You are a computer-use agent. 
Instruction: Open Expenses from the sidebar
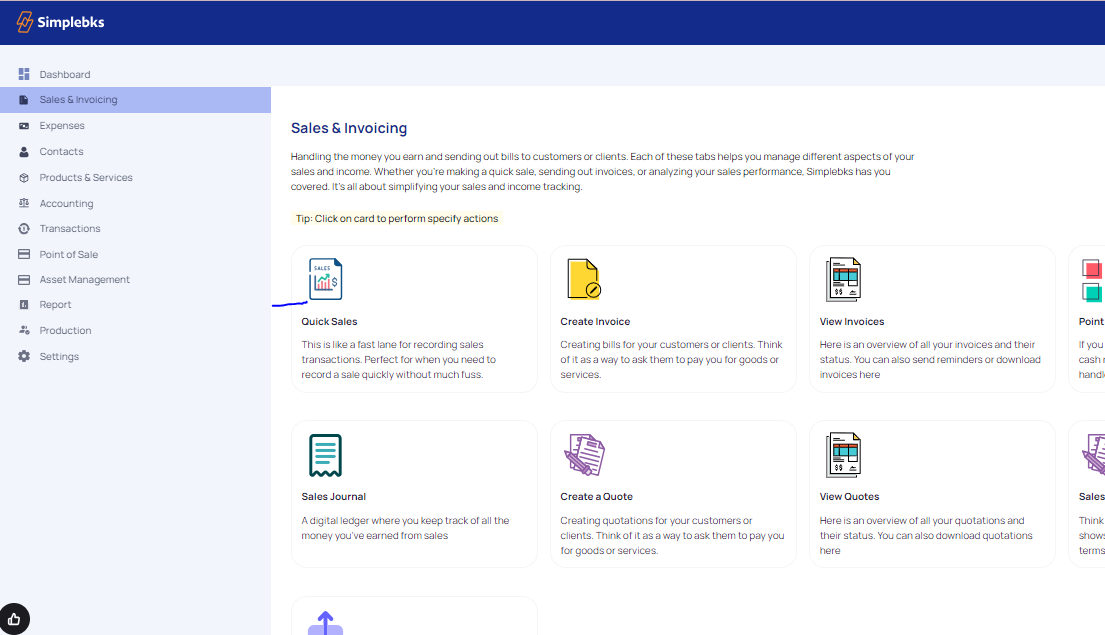click(62, 126)
